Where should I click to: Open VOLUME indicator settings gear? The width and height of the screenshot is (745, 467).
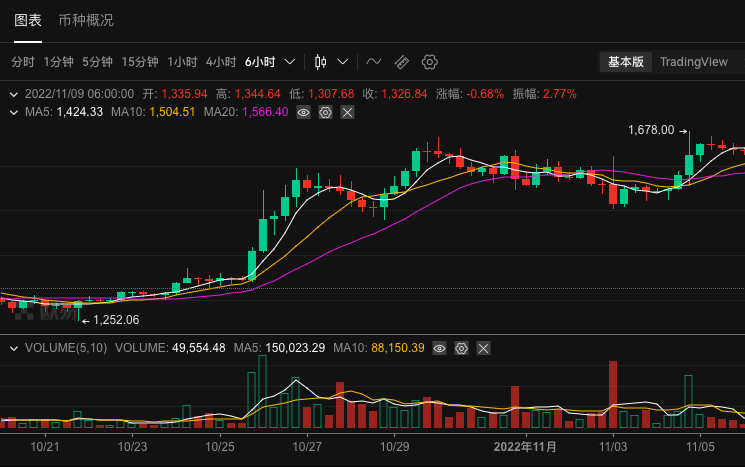pos(461,348)
